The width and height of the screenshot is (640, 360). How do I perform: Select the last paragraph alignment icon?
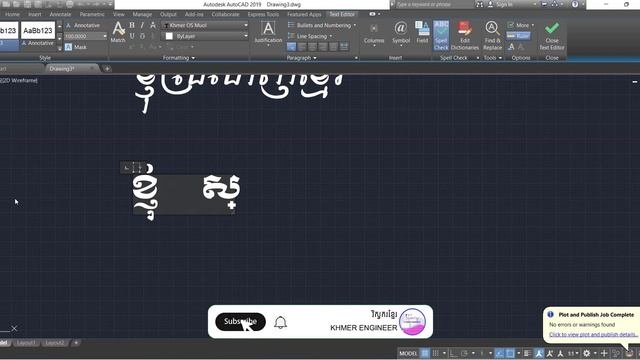[x=344, y=47]
